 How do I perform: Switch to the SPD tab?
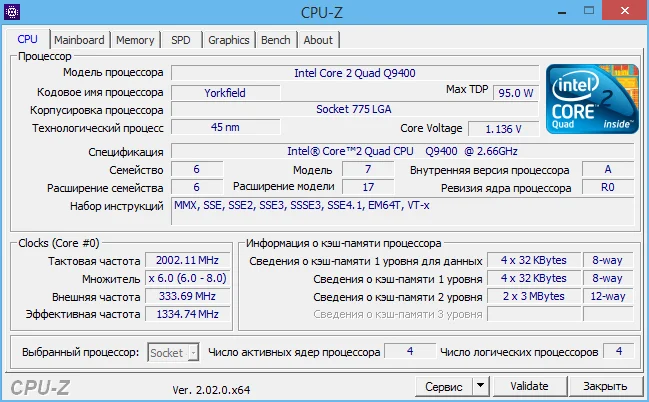tap(181, 40)
